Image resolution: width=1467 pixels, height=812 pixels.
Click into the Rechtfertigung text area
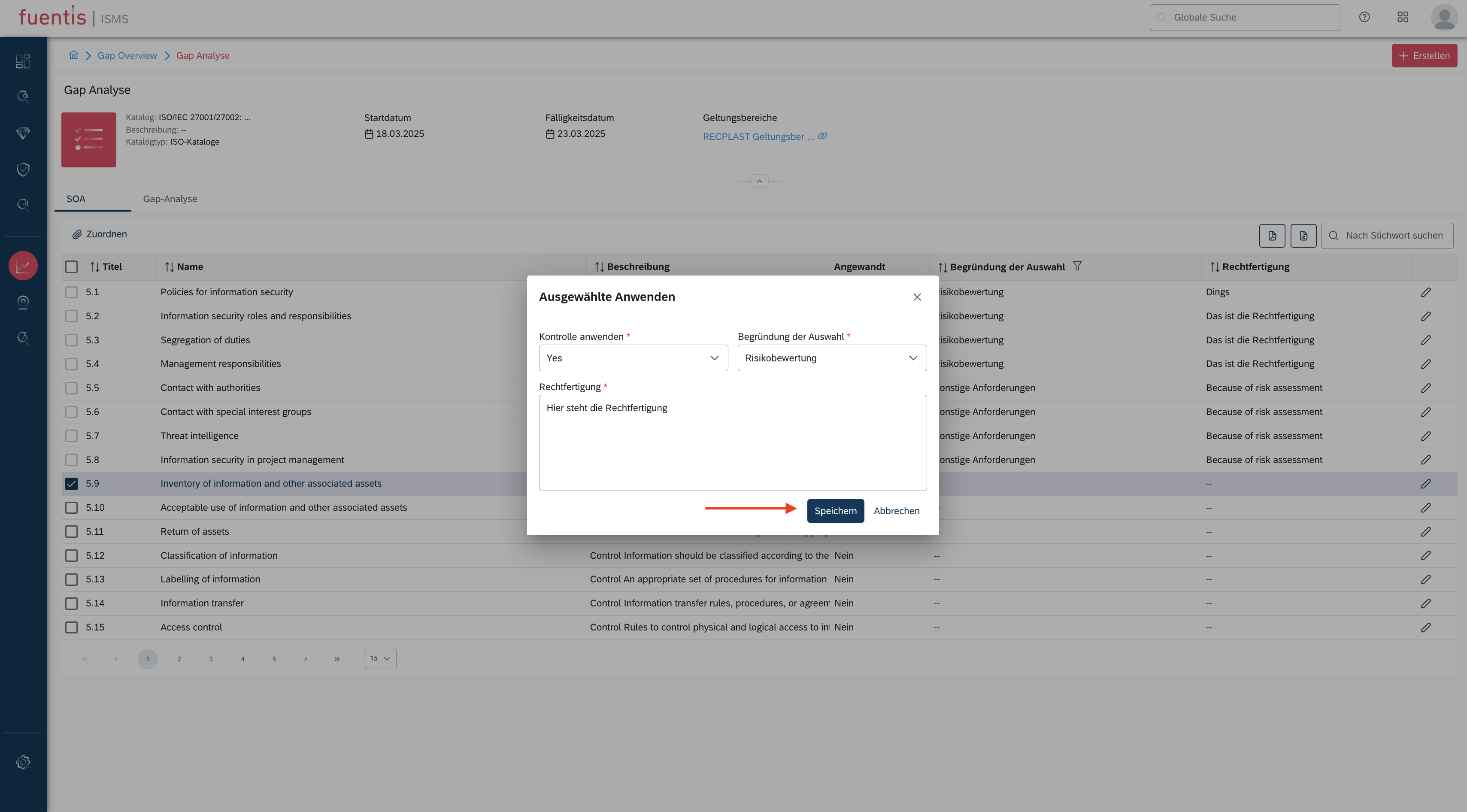732,442
